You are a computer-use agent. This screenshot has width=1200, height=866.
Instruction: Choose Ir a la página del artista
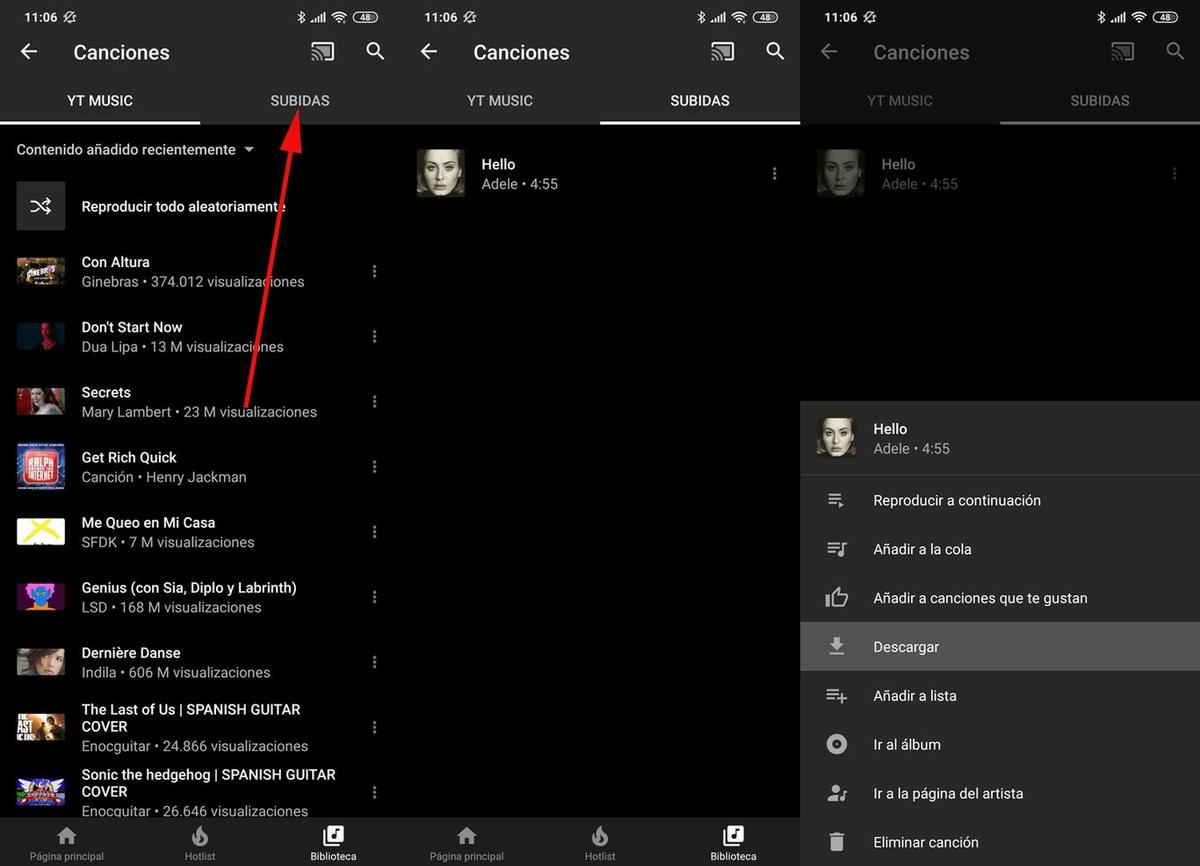coord(836,793)
